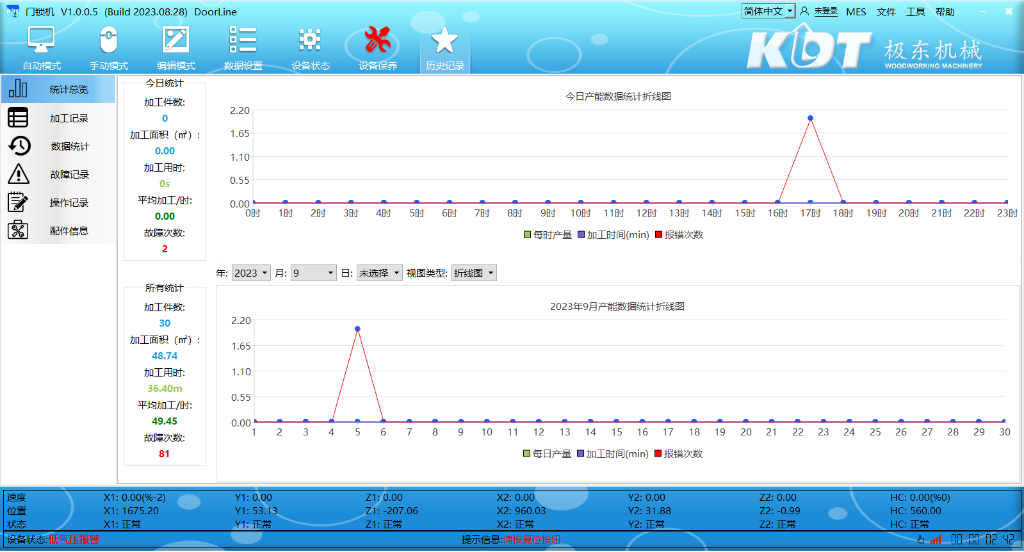Viewport: 1024px width, 552px height.
Task: Expand the year dropdown showing 2023
Action: 251,273
